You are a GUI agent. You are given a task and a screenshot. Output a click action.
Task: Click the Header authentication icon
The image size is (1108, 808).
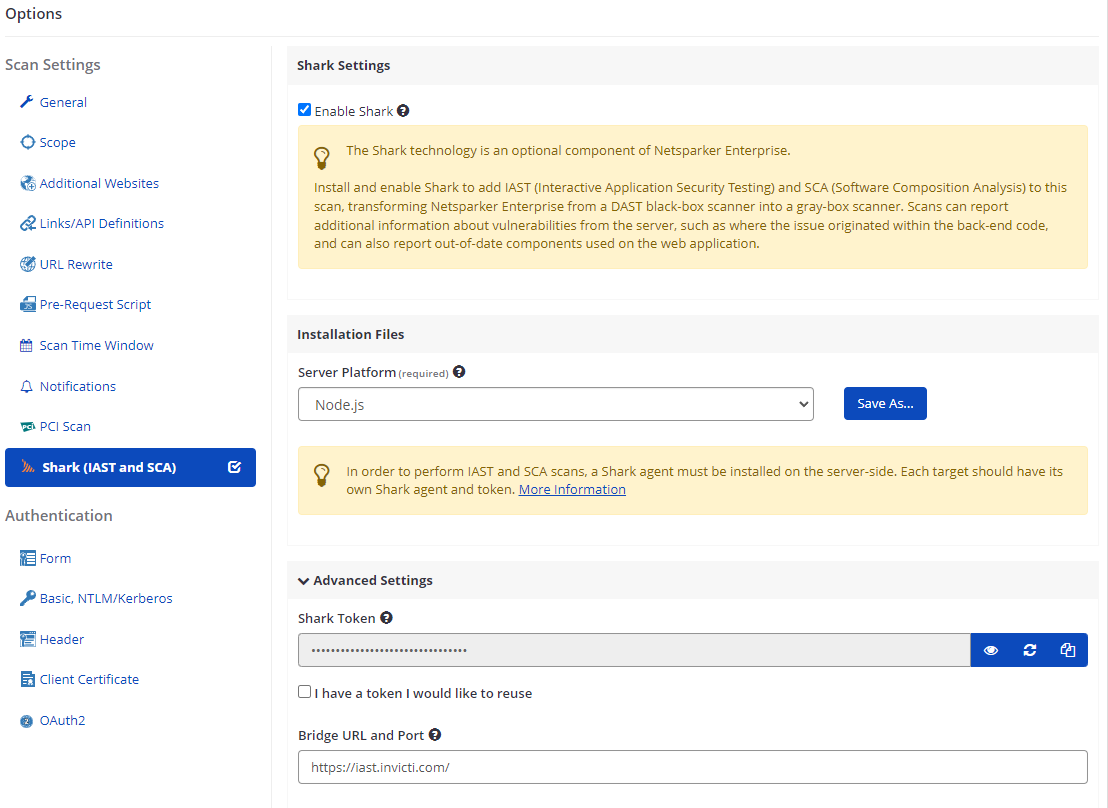[28, 639]
